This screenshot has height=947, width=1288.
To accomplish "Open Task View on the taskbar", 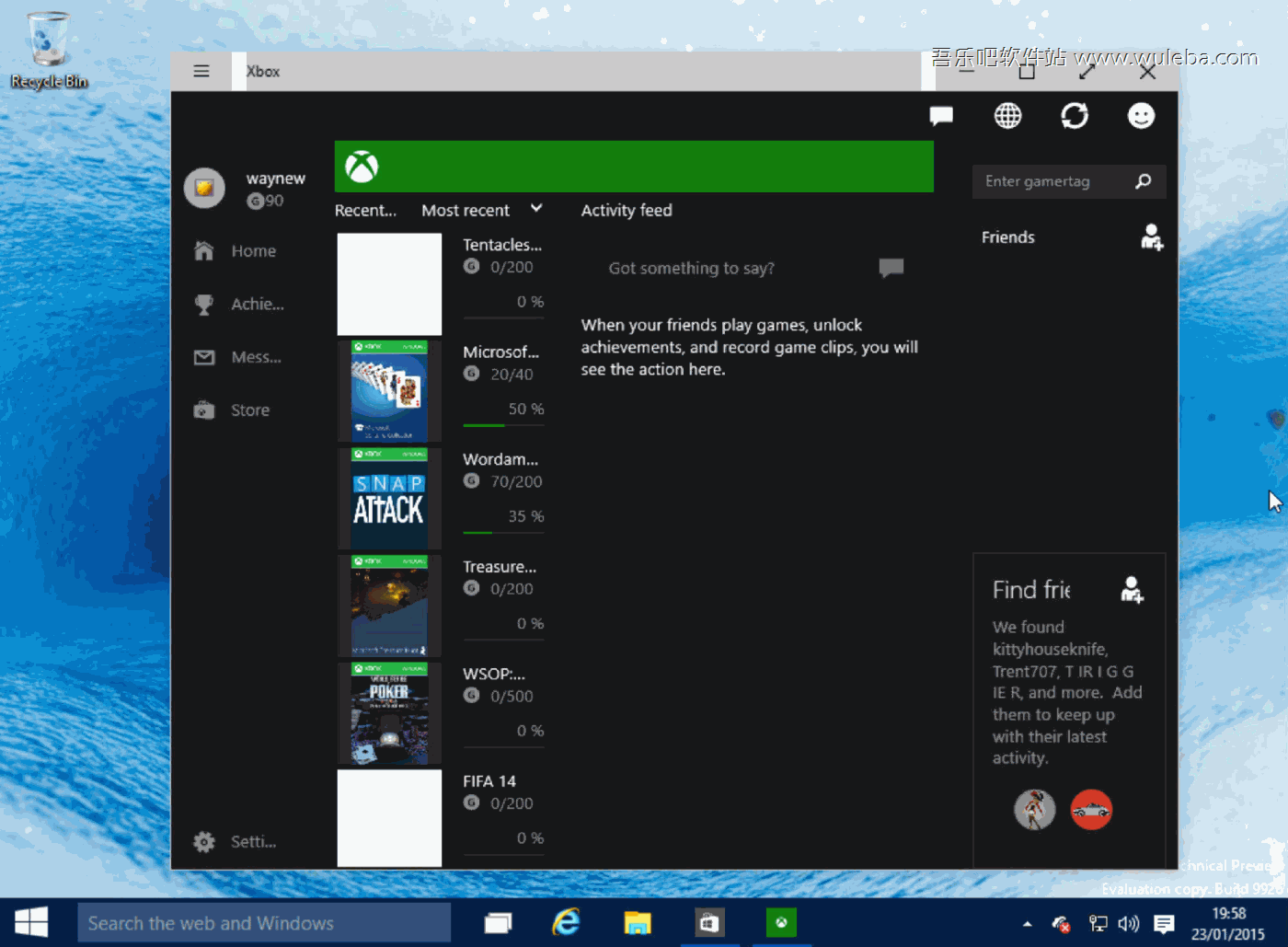I will 498,923.
